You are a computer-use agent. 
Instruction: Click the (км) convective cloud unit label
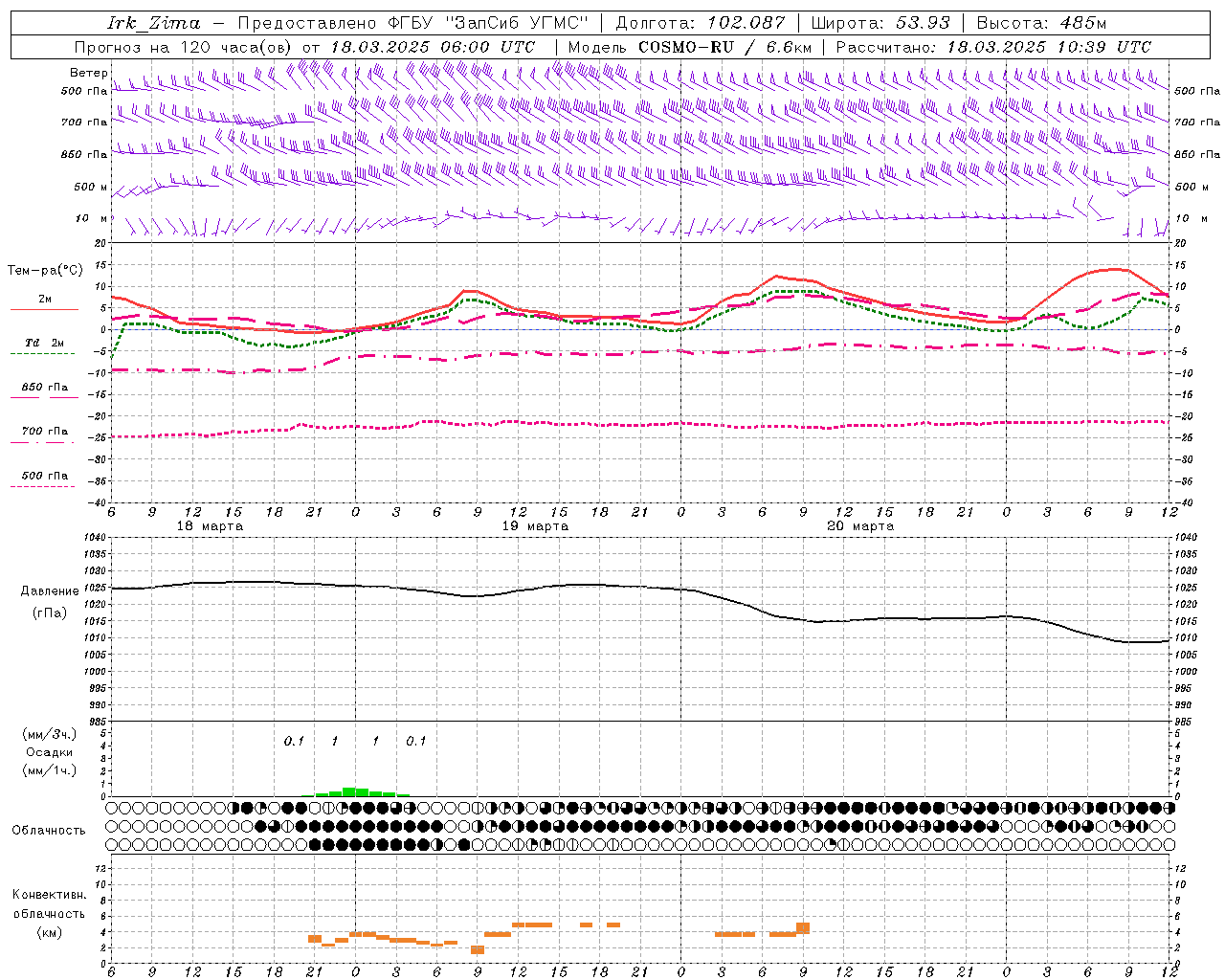pos(50,932)
